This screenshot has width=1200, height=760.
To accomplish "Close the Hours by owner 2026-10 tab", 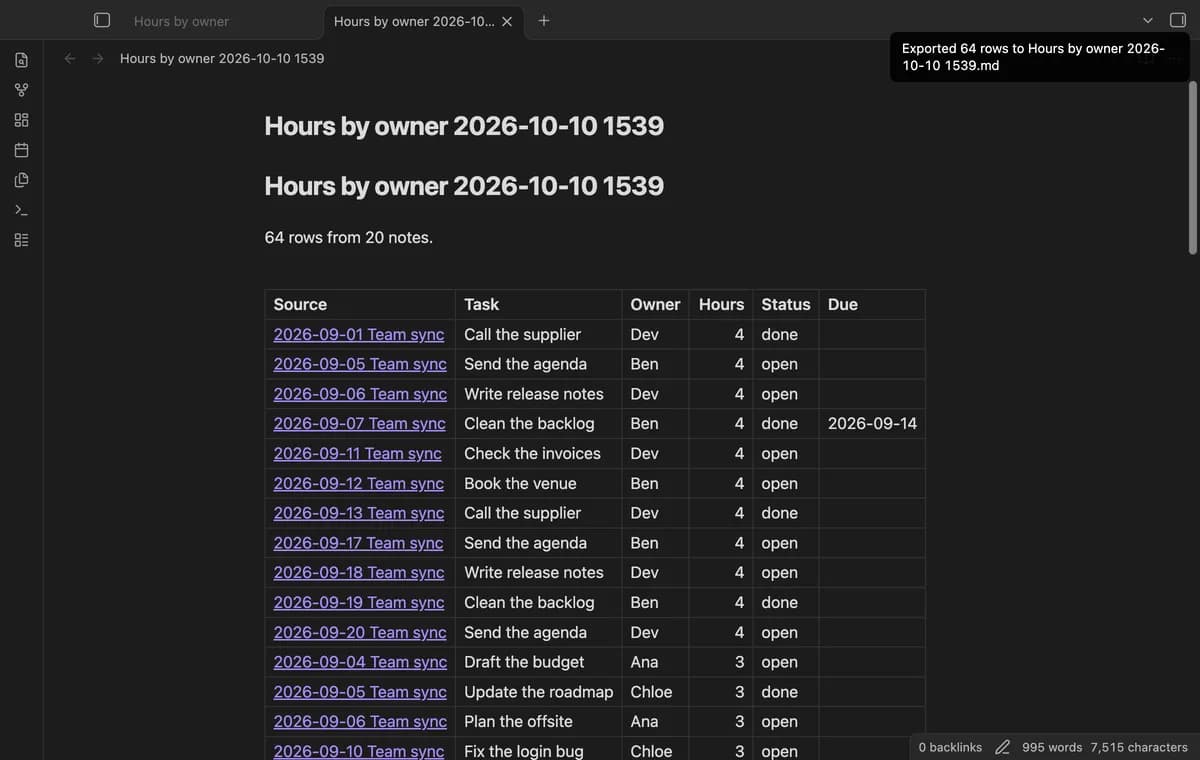I will [x=507, y=21].
